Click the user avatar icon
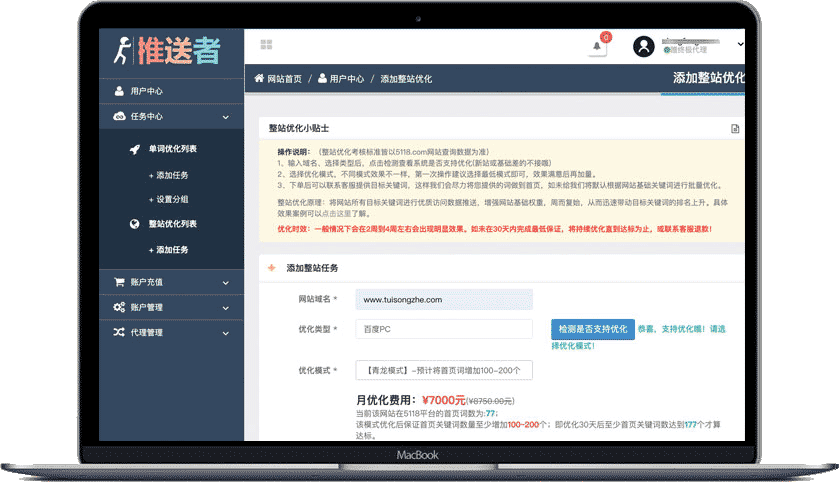This screenshot has height=482, width=839. (643, 46)
